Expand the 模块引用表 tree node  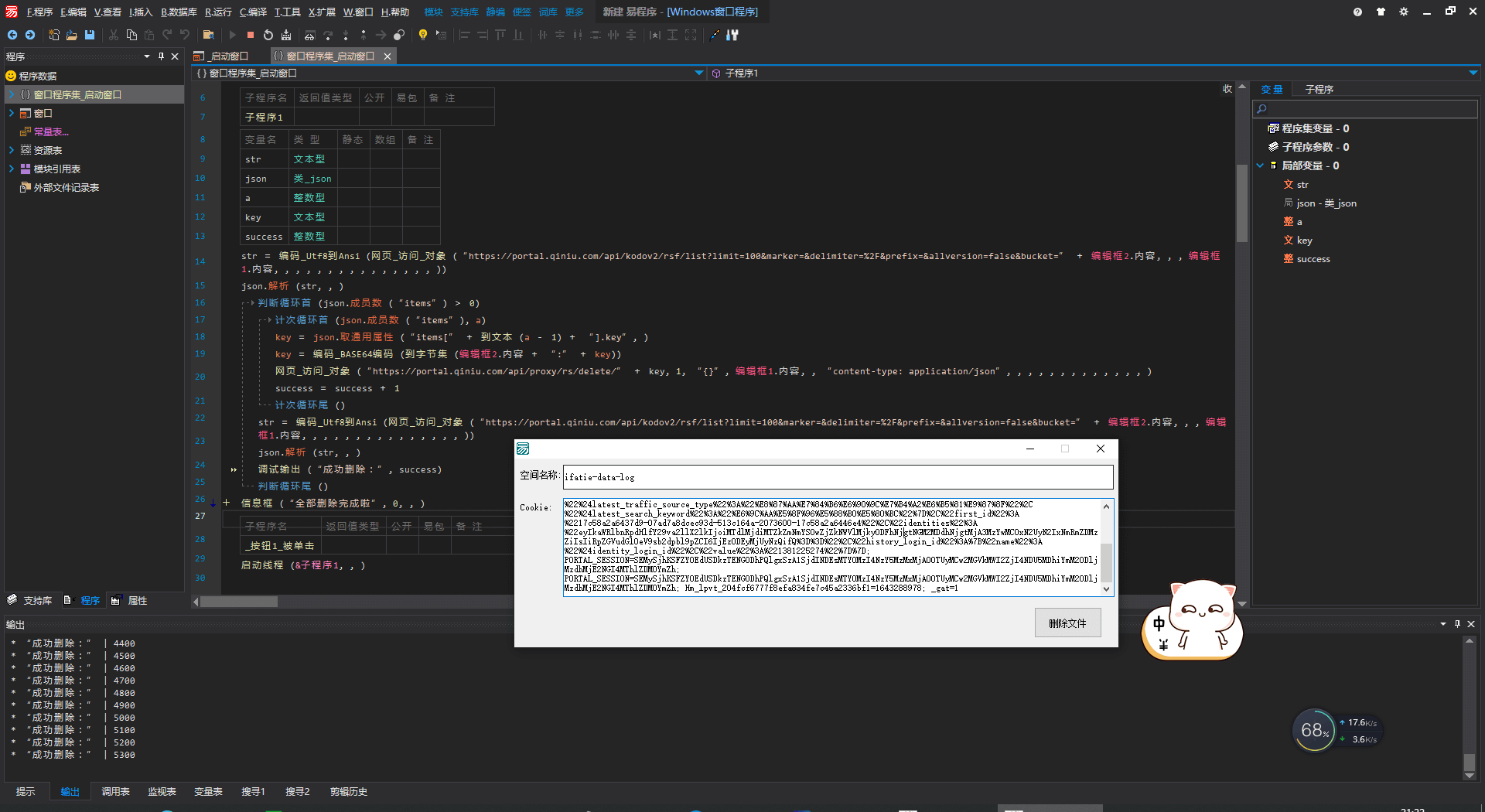point(12,169)
